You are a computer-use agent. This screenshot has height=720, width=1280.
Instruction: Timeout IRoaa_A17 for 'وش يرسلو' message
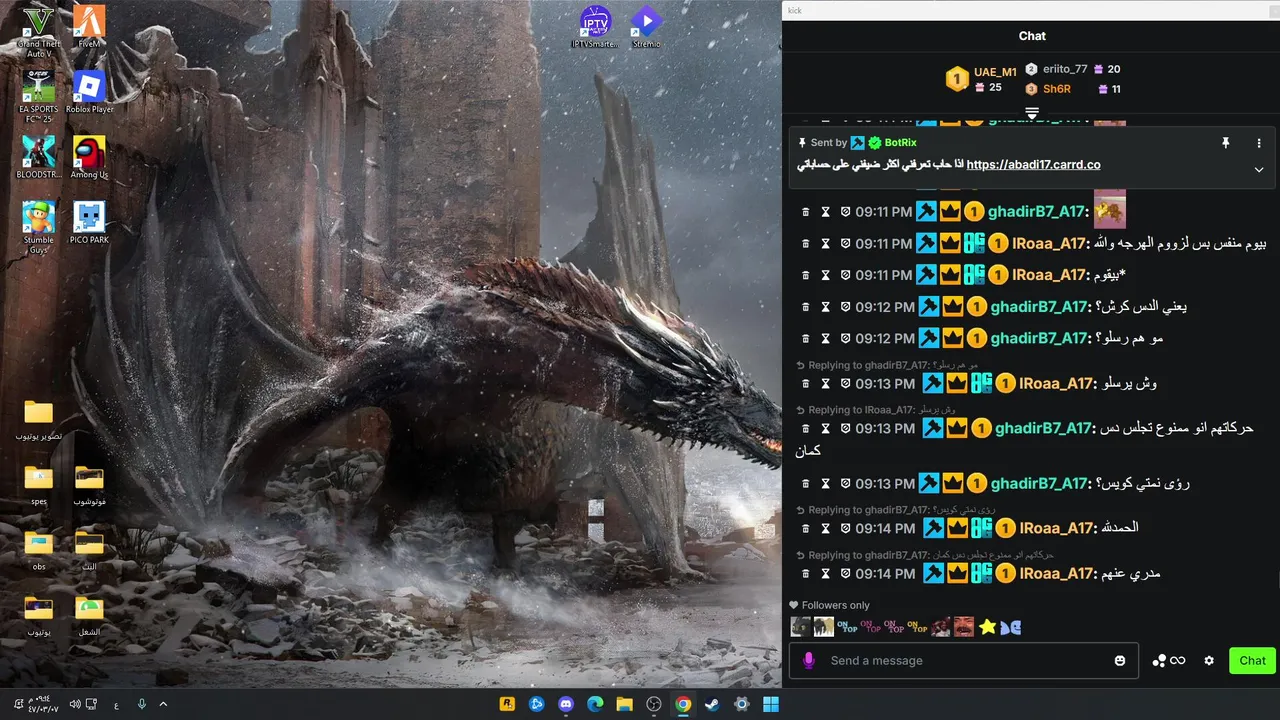click(x=826, y=384)
